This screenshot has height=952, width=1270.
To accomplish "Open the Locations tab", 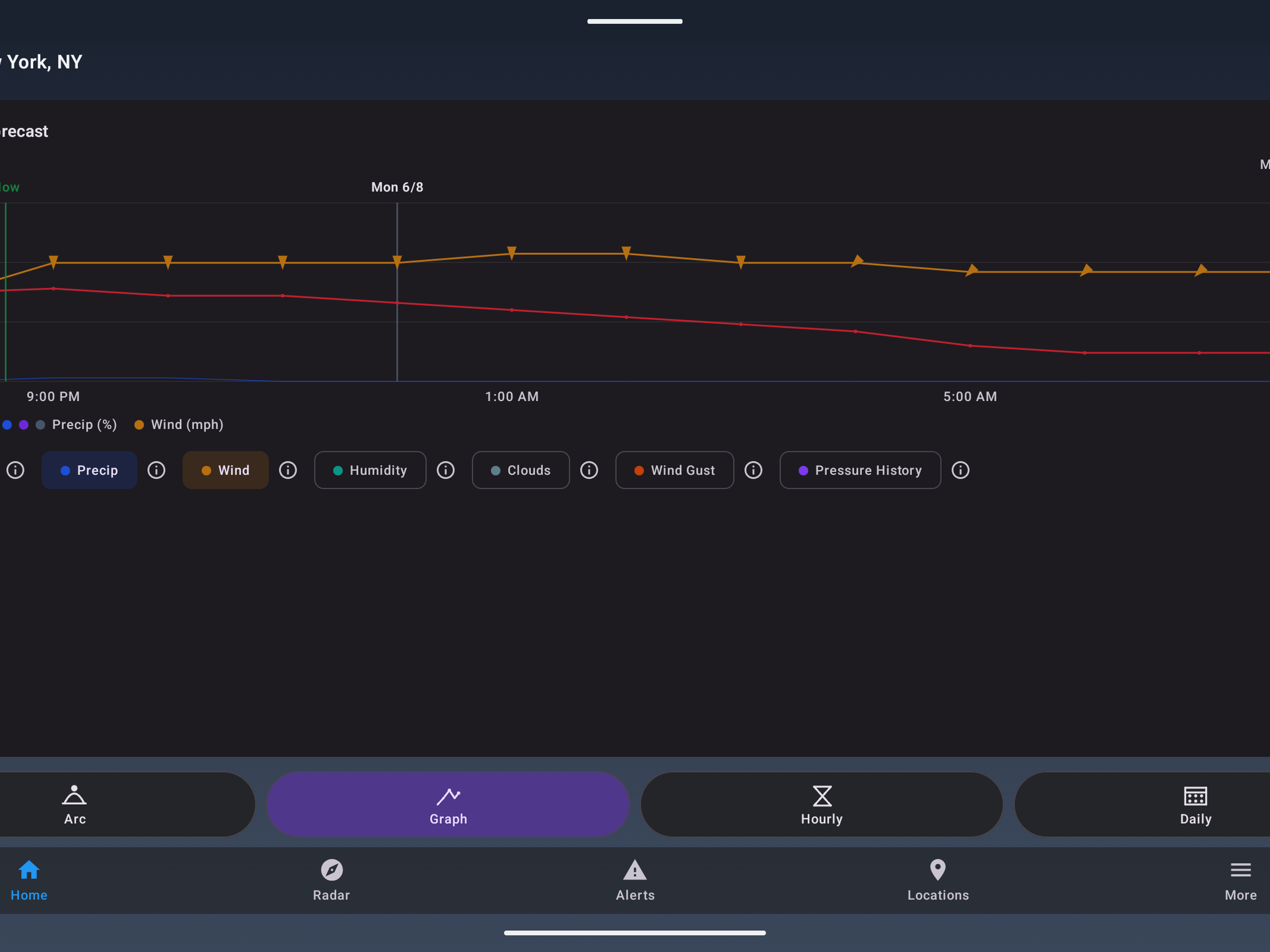I will click(x=938, y=880).
